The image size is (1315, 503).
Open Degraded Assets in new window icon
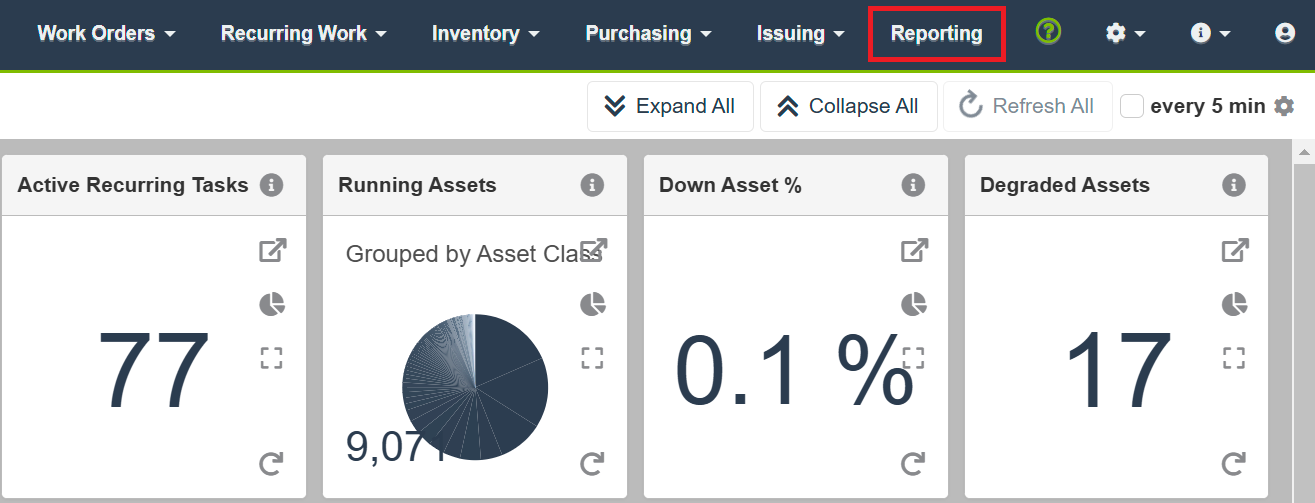(x=1235, y=251)
